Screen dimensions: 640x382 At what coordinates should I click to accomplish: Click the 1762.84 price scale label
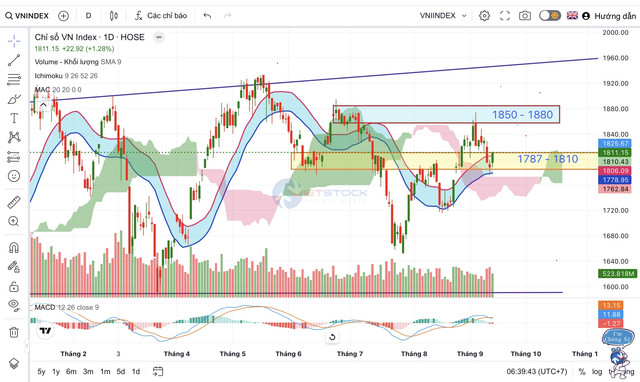point(615,189)
